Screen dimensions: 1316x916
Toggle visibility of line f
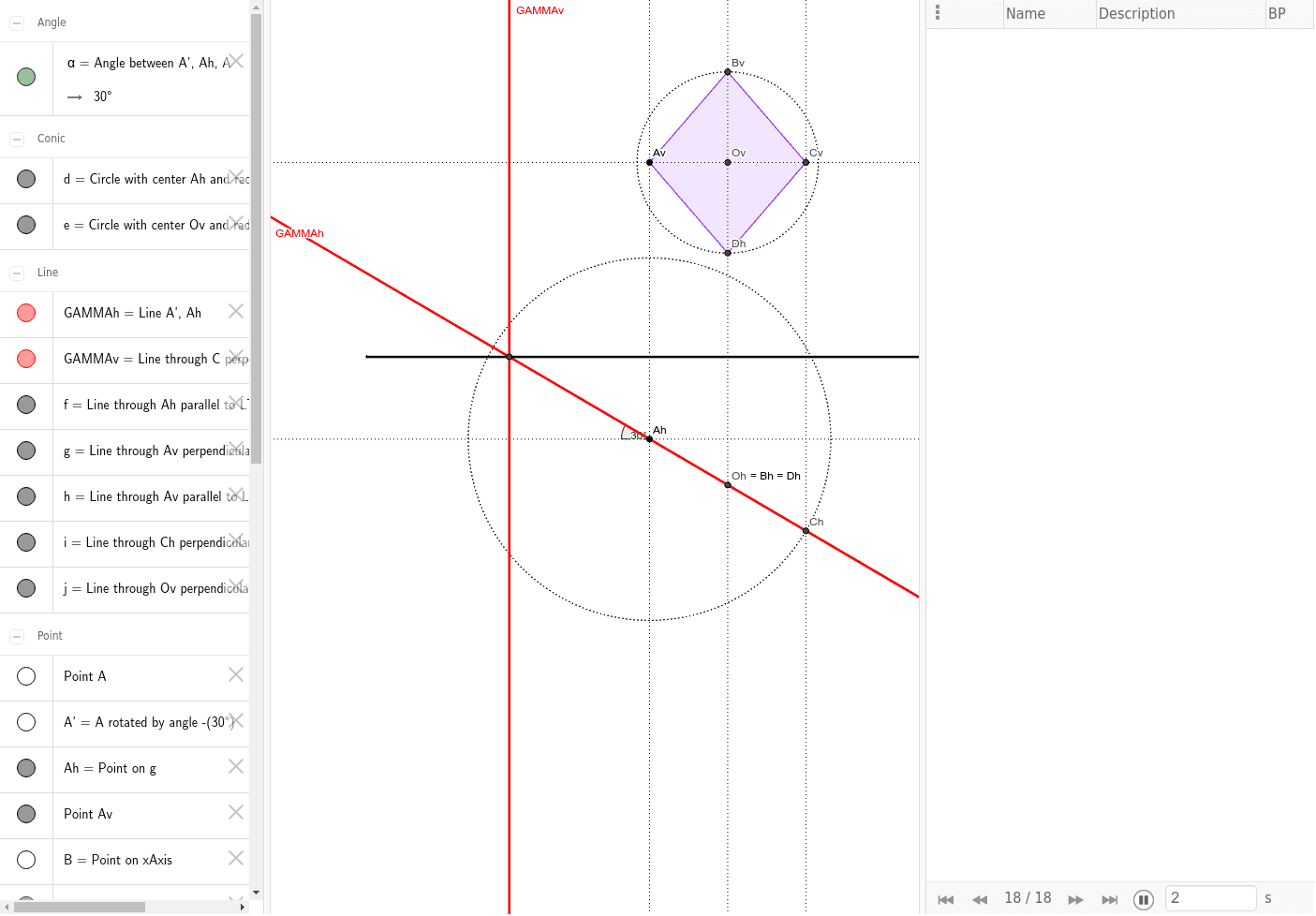[26, 405]
